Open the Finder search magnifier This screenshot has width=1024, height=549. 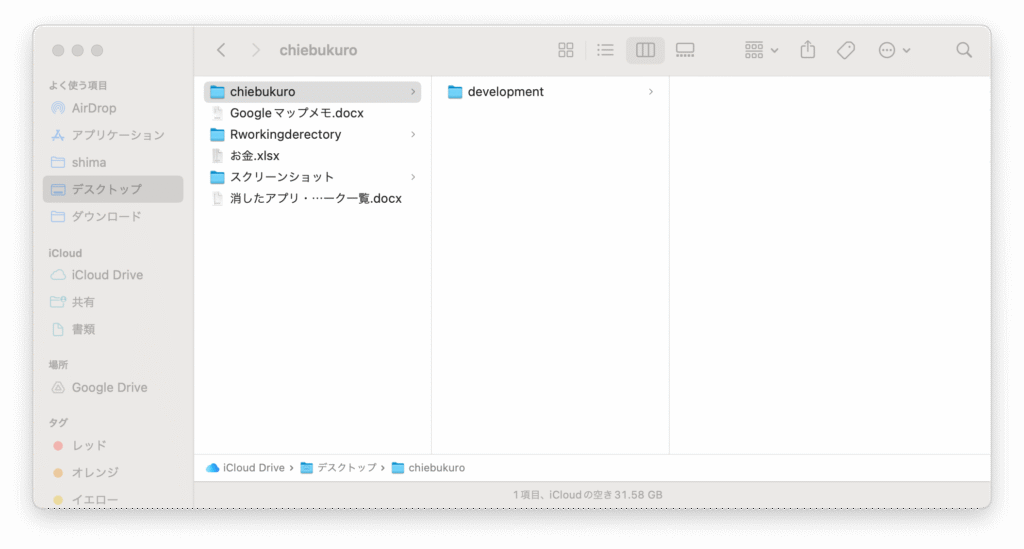[964, 50]
